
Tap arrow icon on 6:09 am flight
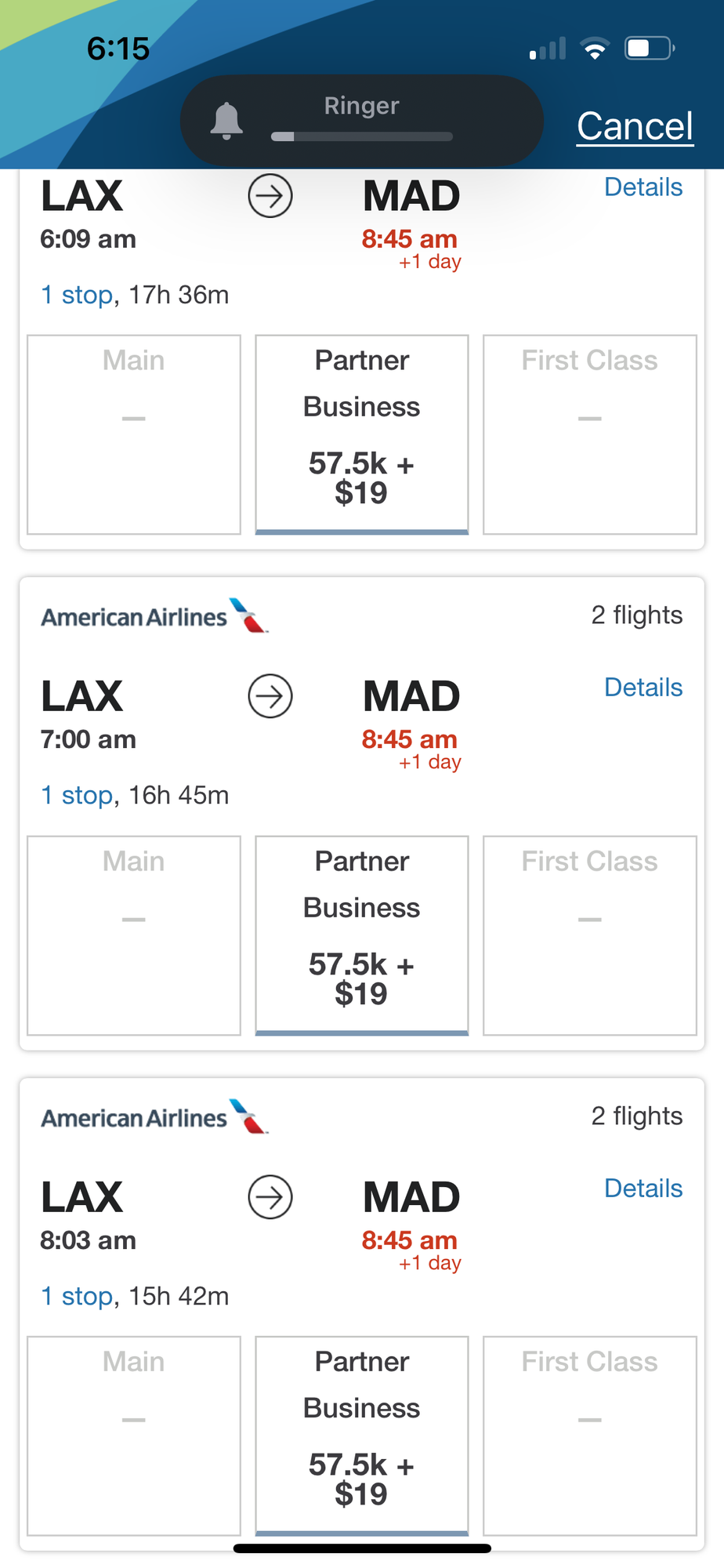[270, 196]
